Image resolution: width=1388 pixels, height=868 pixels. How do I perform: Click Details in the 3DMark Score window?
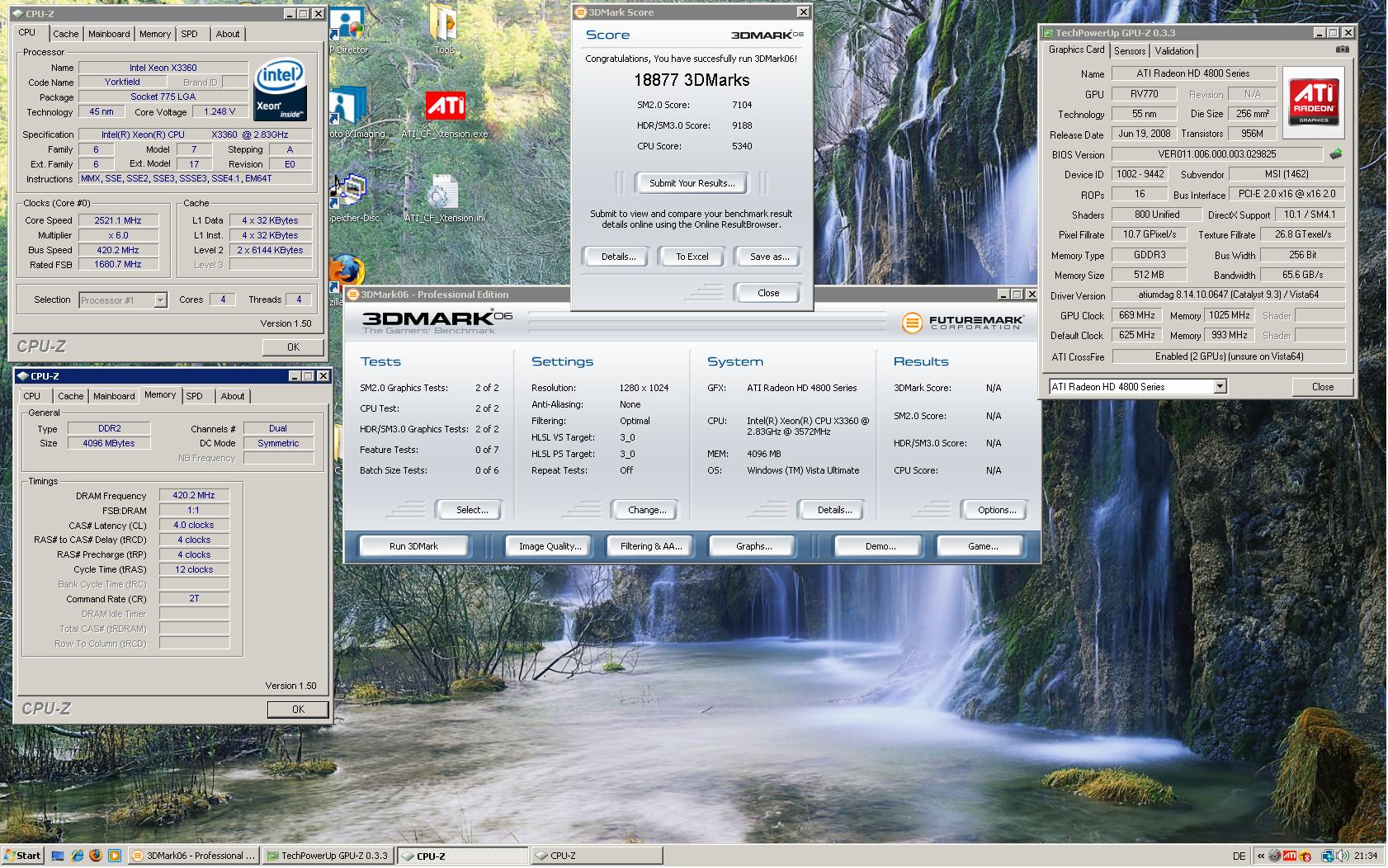618,257
